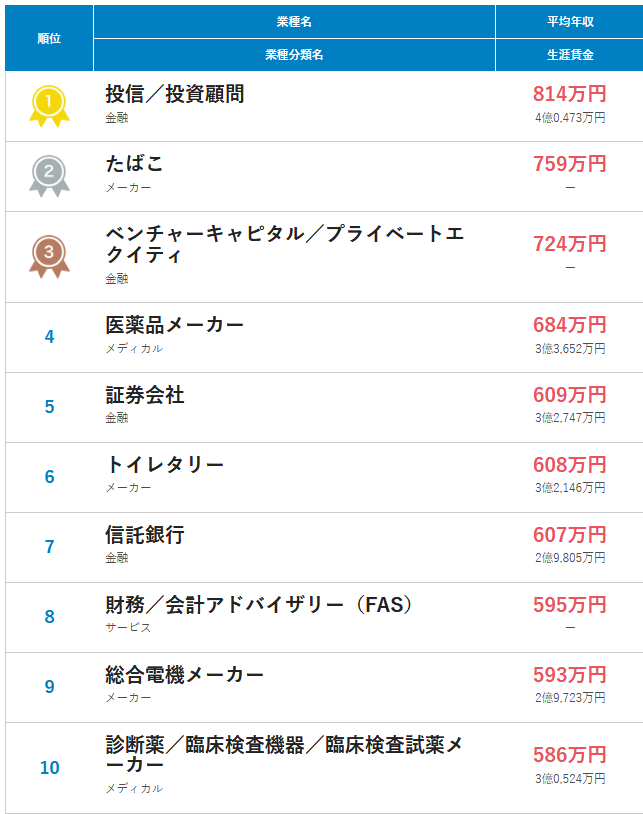Click the 信託銀行 industry name
This screenshot has width=643, height=814.
(145, 535)
